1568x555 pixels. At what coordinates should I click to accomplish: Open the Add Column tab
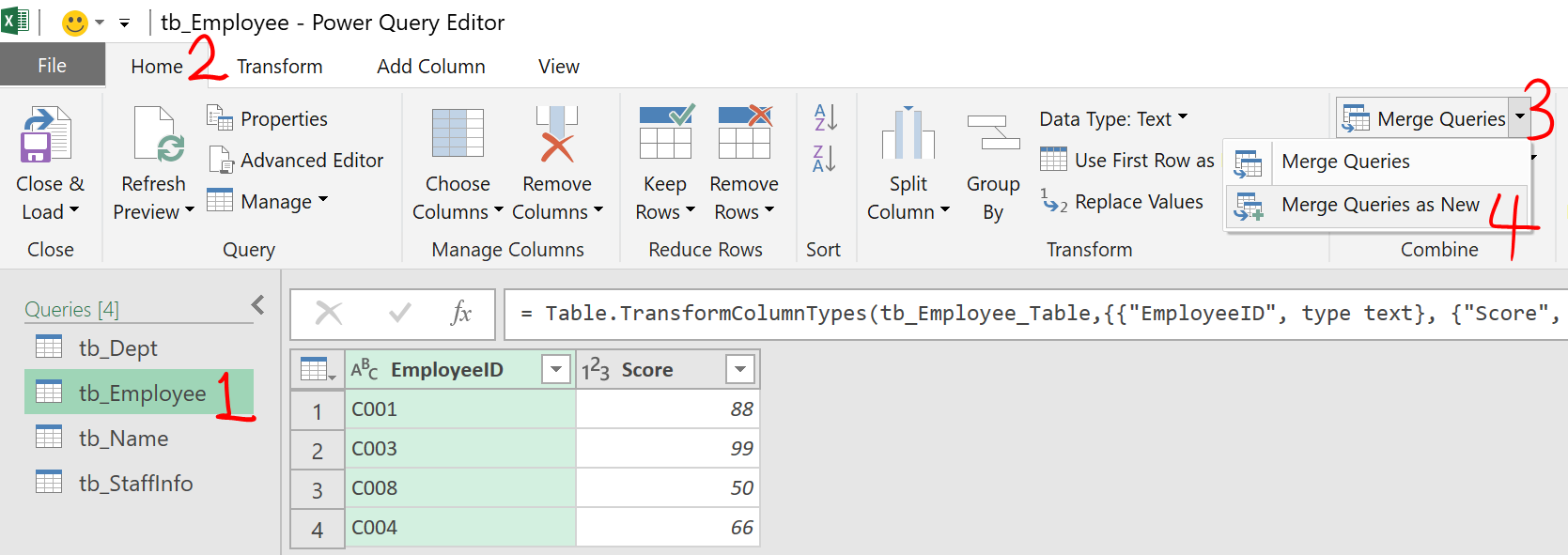pos(430,67)
